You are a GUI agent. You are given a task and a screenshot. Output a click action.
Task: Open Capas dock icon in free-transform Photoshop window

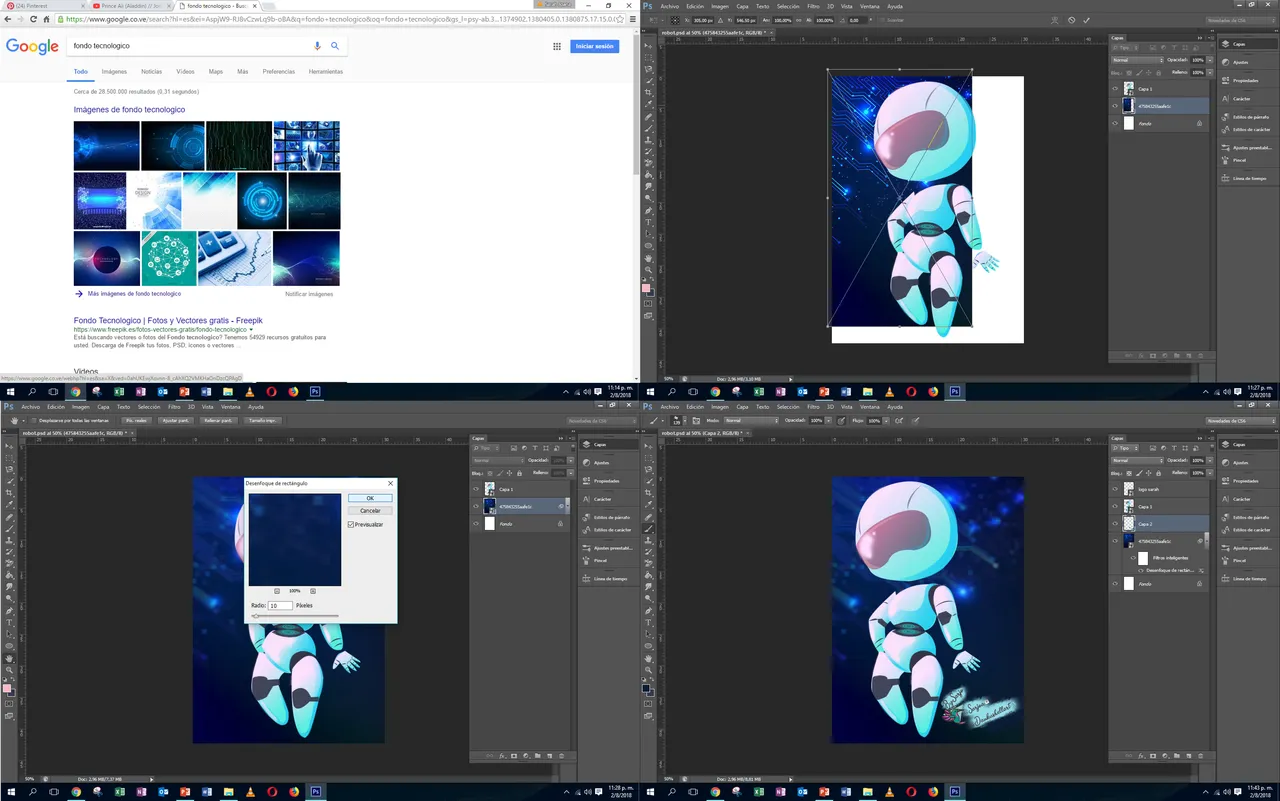pyautogui.click(x=1225, y=44)
